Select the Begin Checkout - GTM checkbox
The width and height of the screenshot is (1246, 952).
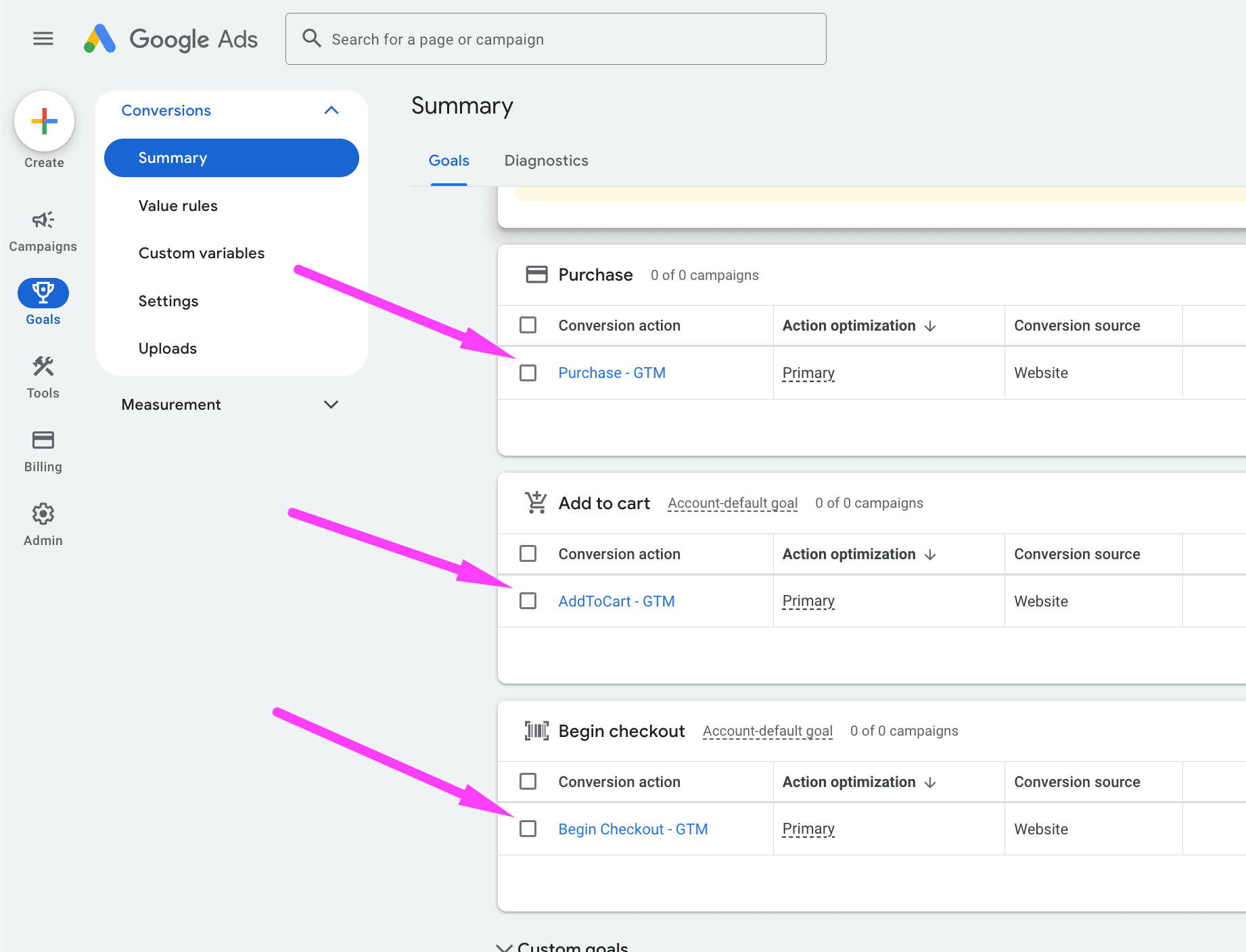point(528,828)
